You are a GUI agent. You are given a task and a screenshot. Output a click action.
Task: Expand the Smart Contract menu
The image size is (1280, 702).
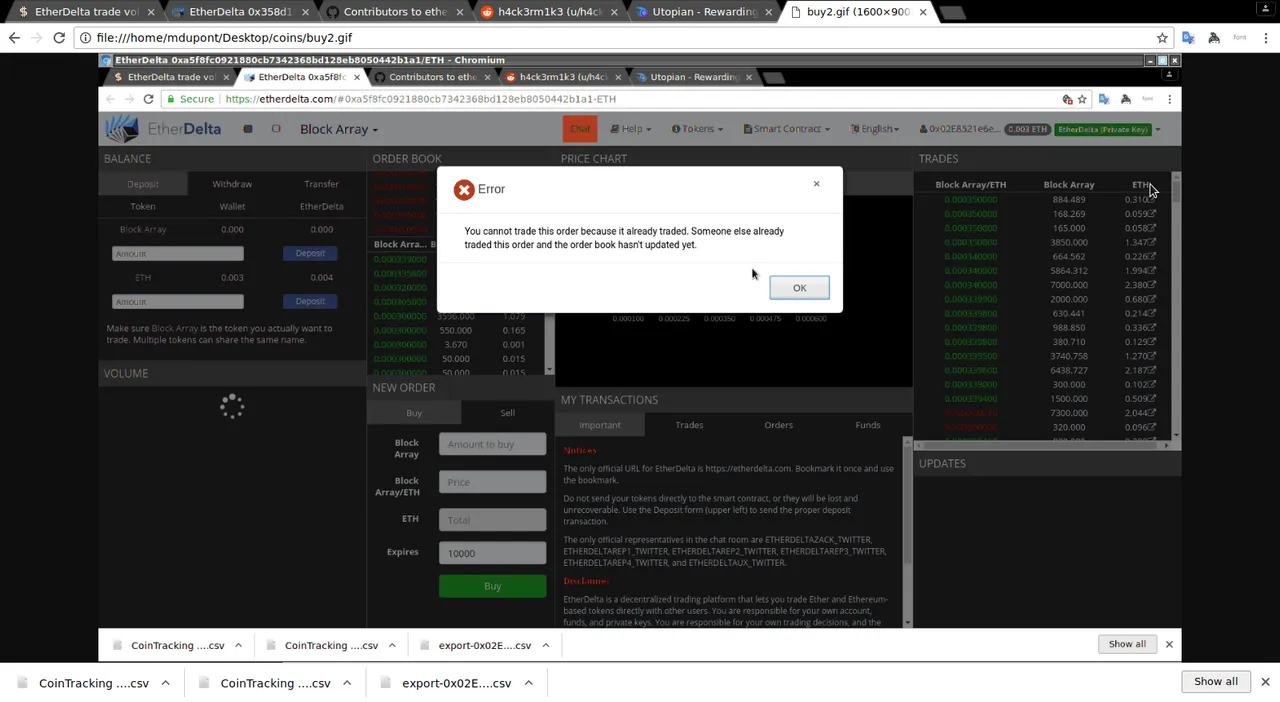pyautogui.click(x=787, y=129)
